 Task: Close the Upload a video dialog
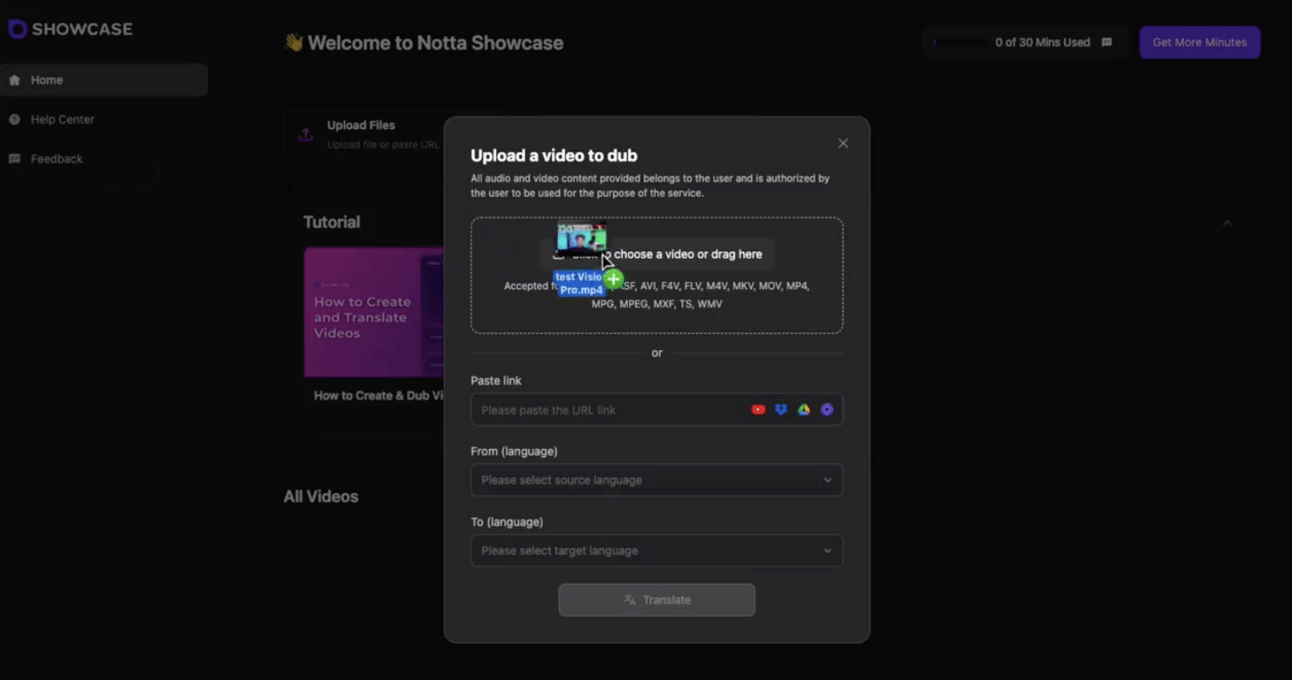click(x=843, y=143)
